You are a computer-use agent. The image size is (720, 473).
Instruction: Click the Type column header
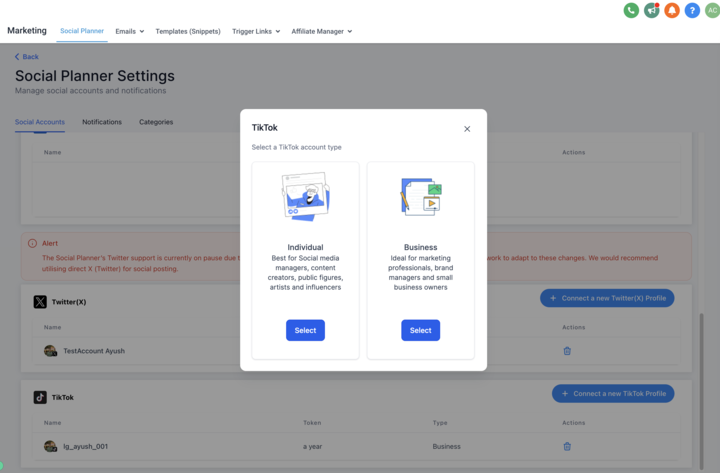coord(439,422)
